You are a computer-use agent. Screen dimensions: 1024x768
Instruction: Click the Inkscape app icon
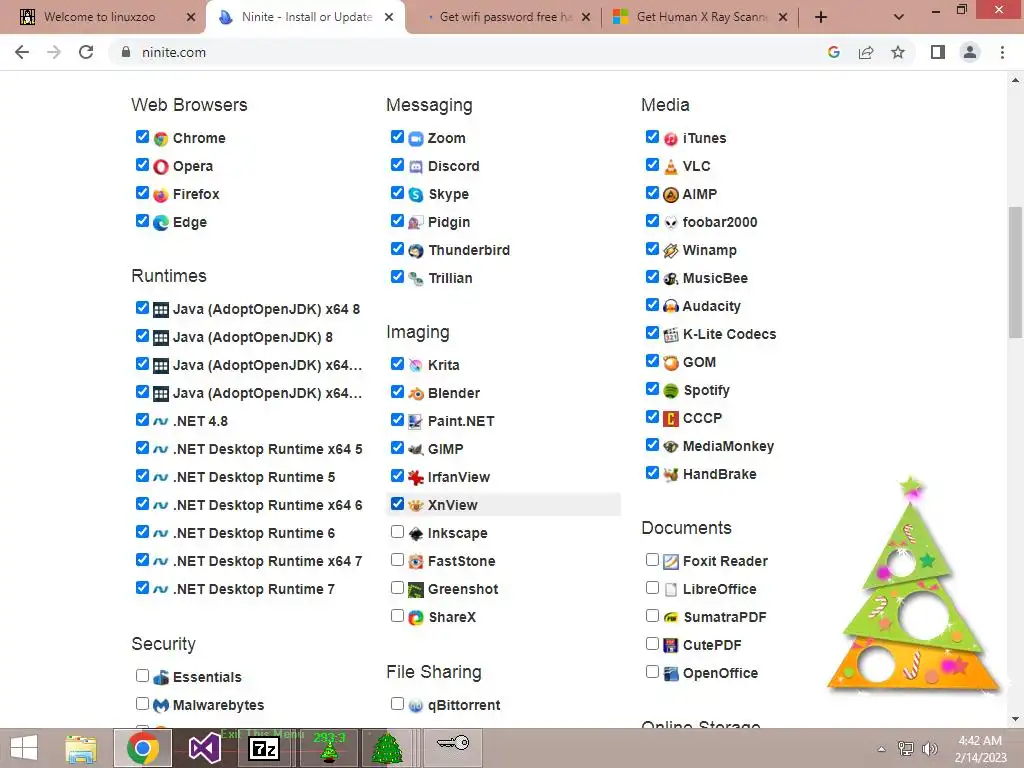point(416,534)
